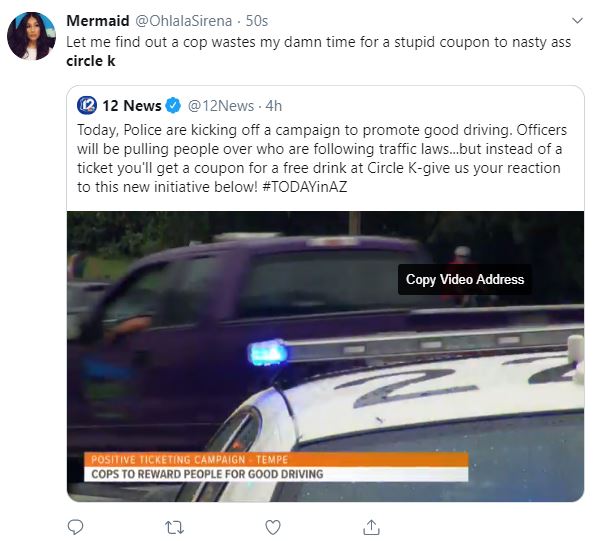
Task: Click the @12News handle
Action: tap(220, 106)
